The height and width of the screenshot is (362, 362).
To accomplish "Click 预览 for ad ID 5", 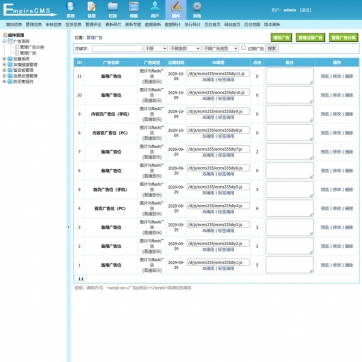I will 325,190.
